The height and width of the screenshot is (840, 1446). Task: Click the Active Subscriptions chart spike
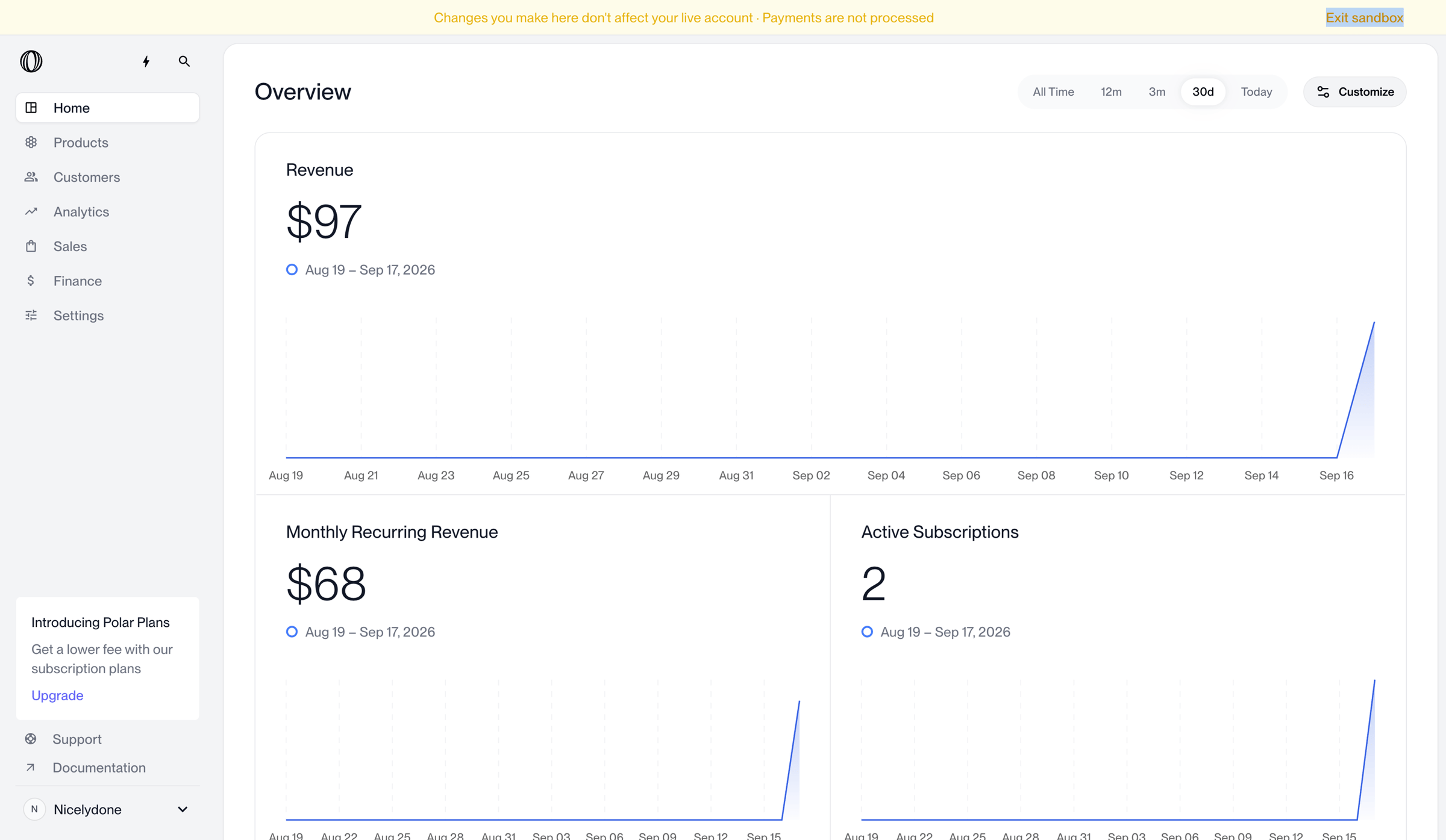1366,750
